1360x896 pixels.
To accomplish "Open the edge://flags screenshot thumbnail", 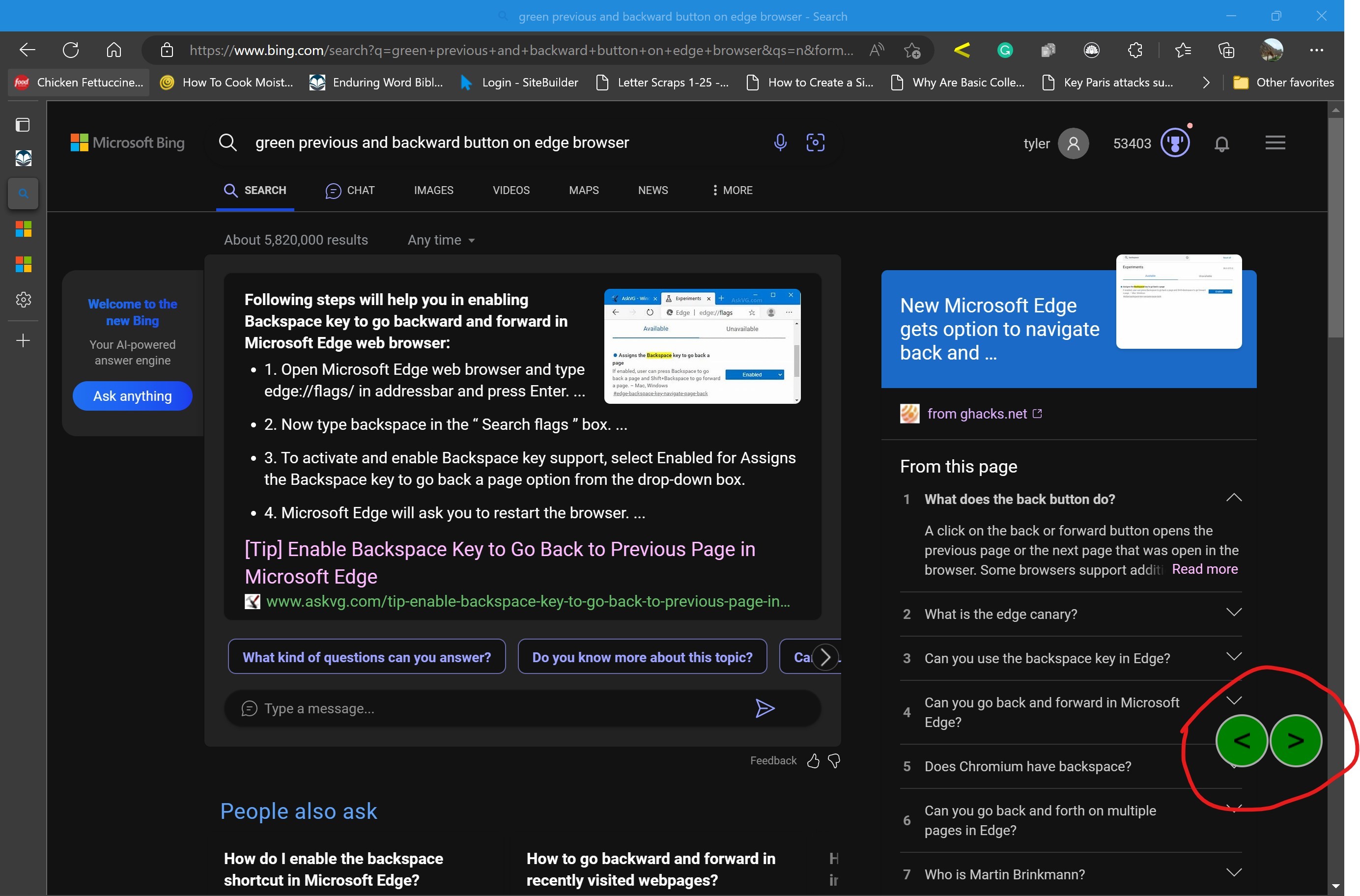I will pos(702,346).
